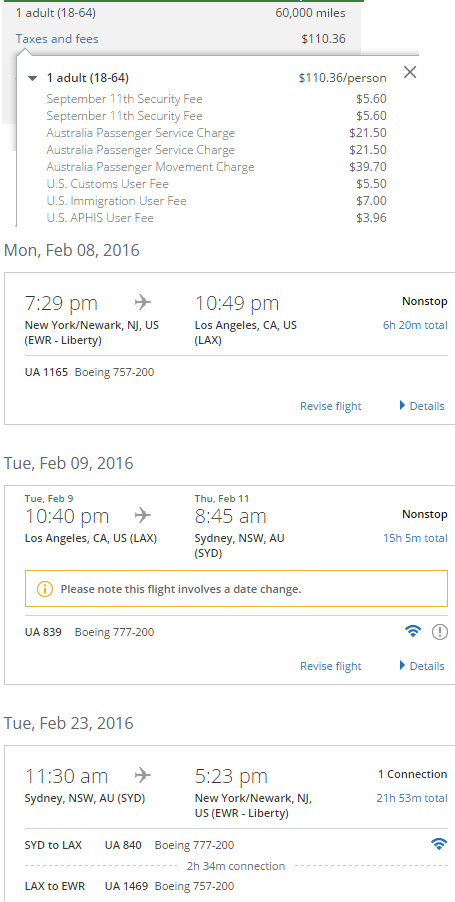
Task: Revise flight for Mon, Feb 08 segment
Action: pyautogui.click(x=331, y=406)
